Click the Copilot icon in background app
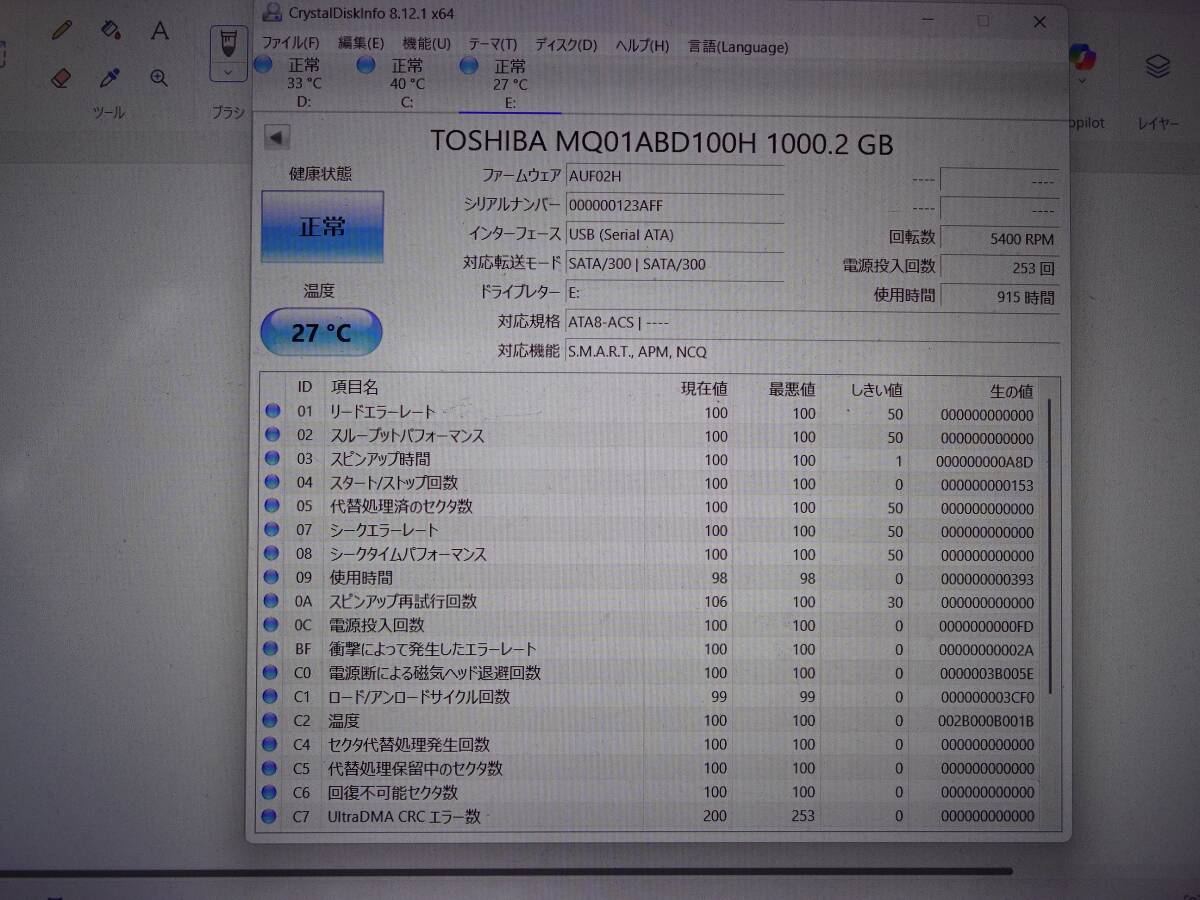 1081,59
